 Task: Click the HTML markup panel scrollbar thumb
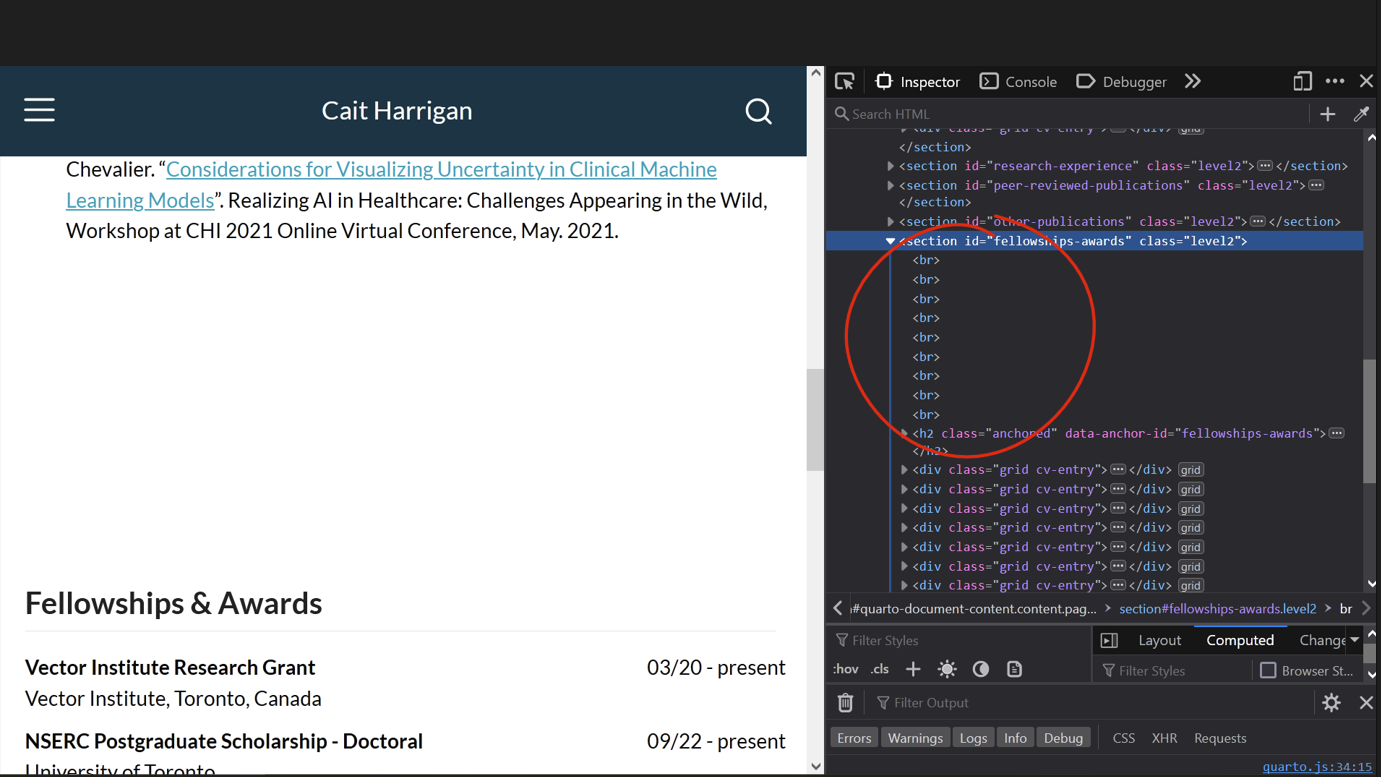1369,421
